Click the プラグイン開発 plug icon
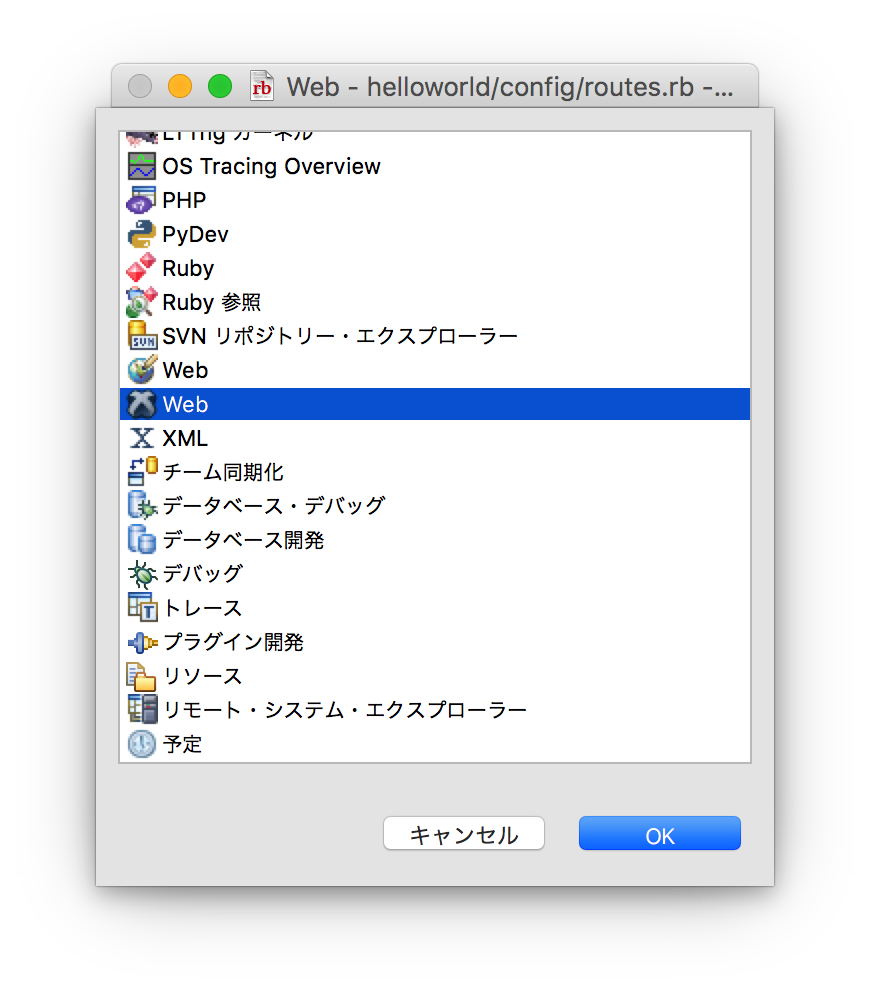 (141, 643)
